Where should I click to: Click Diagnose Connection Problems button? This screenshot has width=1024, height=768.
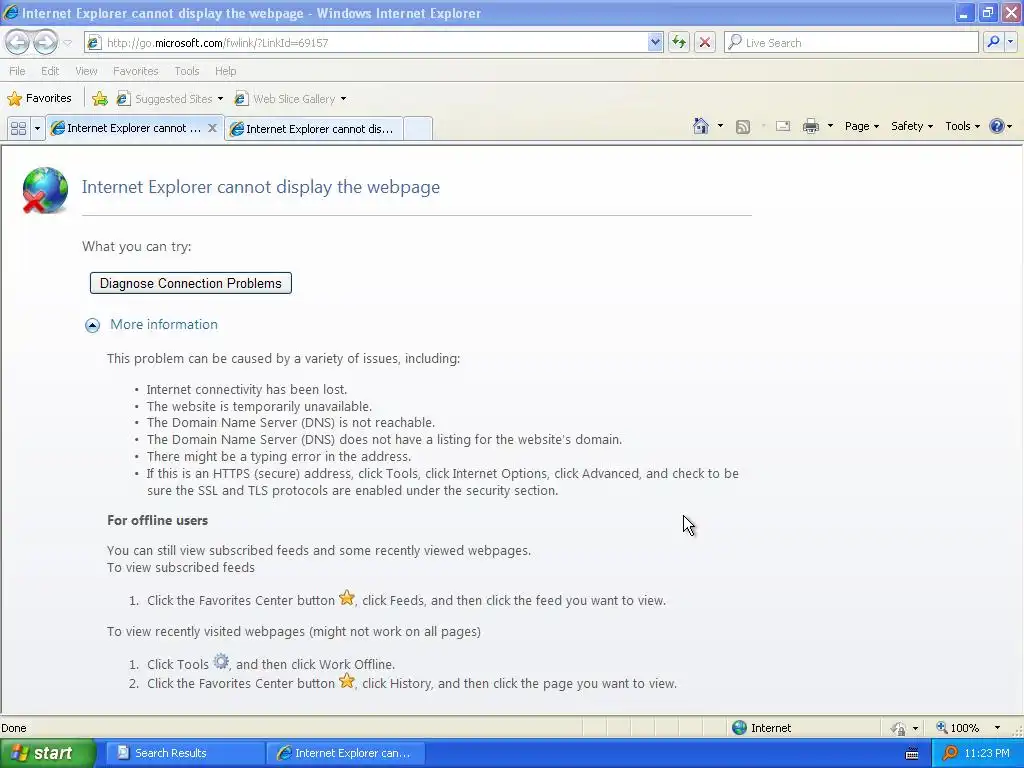pyautogui.click(x=191, y=283)
